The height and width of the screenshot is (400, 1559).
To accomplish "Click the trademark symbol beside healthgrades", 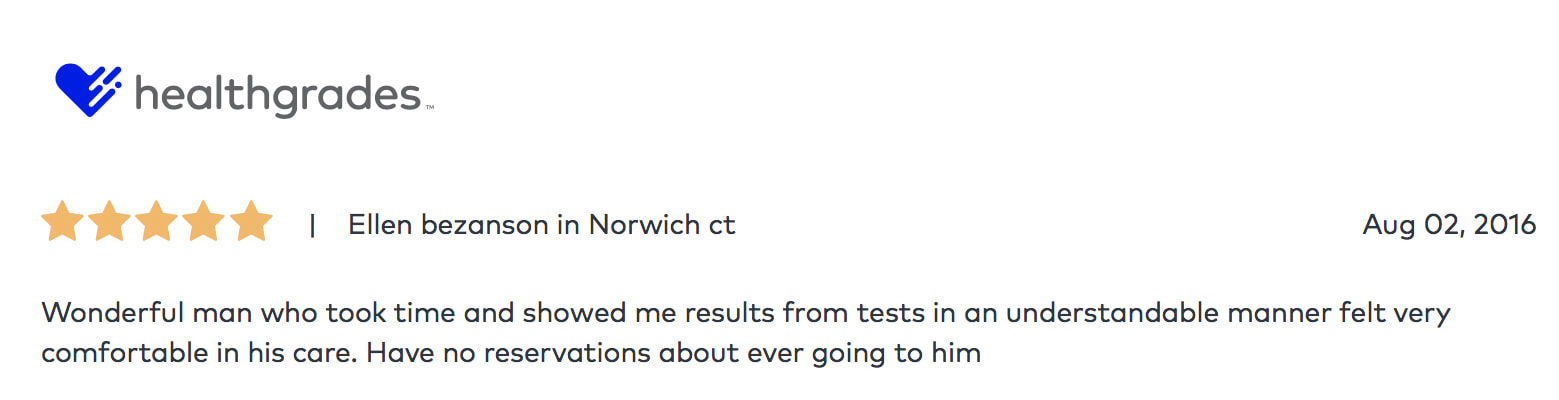I will [x=430, y=107].
